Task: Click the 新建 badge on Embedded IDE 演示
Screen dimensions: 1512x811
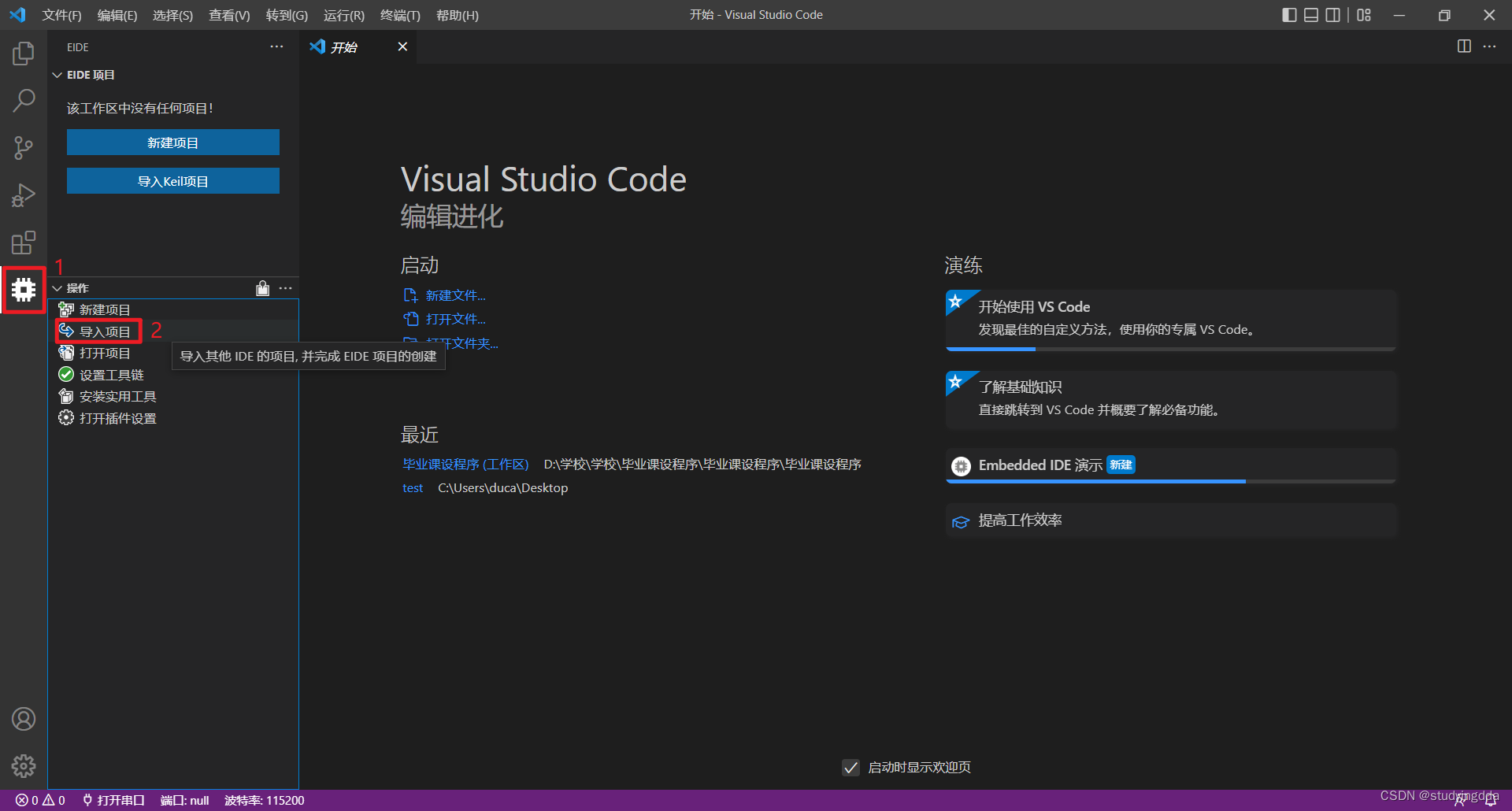Action: 1121,465
